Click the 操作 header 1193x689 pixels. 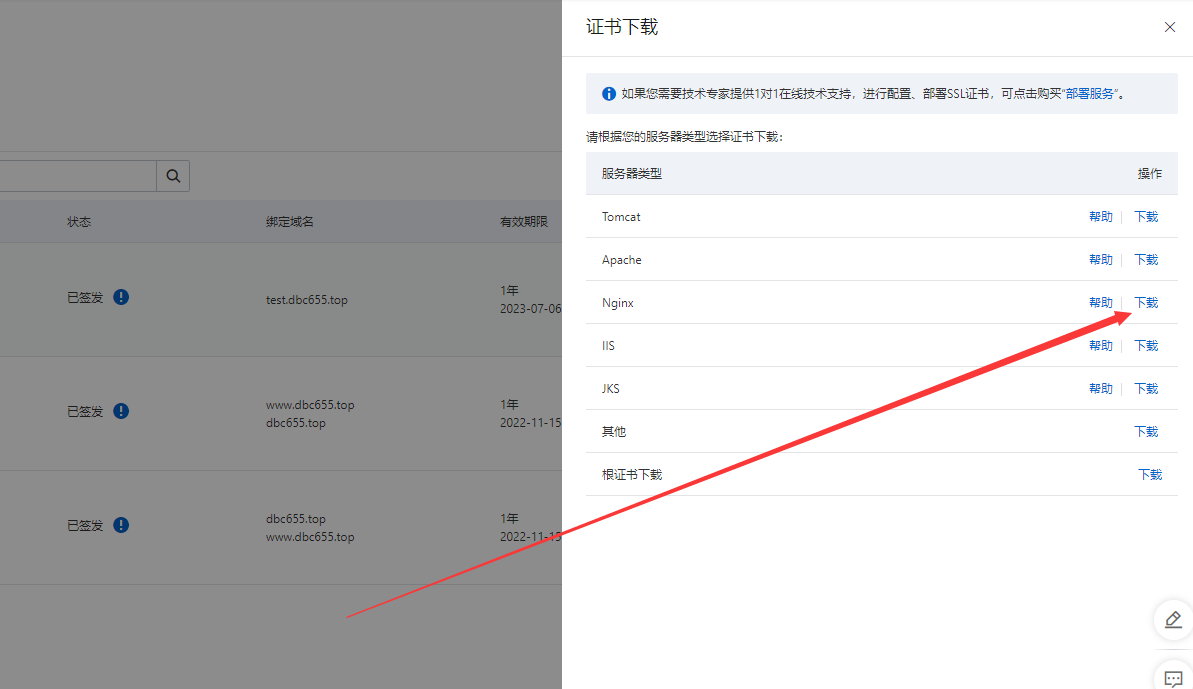pos(1150,173)
